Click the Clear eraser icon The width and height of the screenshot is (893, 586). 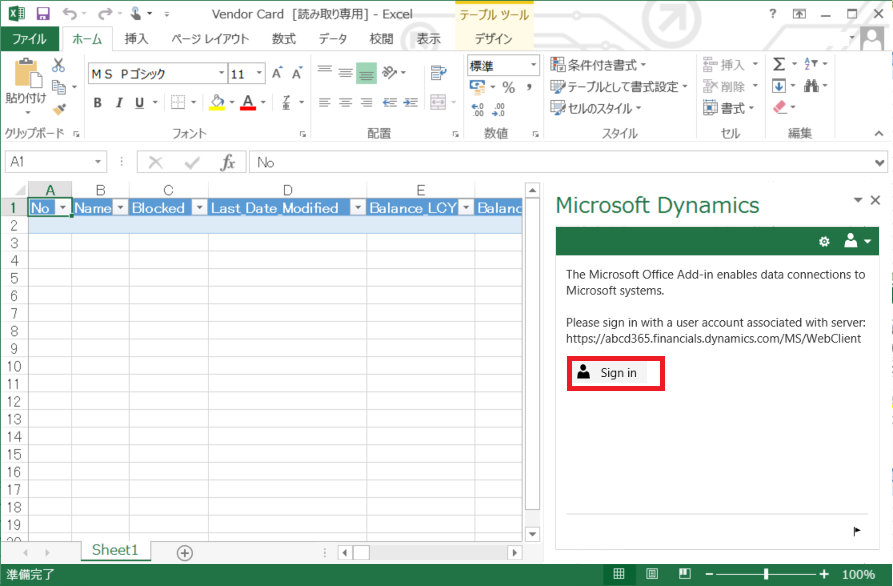pos(779,107)
